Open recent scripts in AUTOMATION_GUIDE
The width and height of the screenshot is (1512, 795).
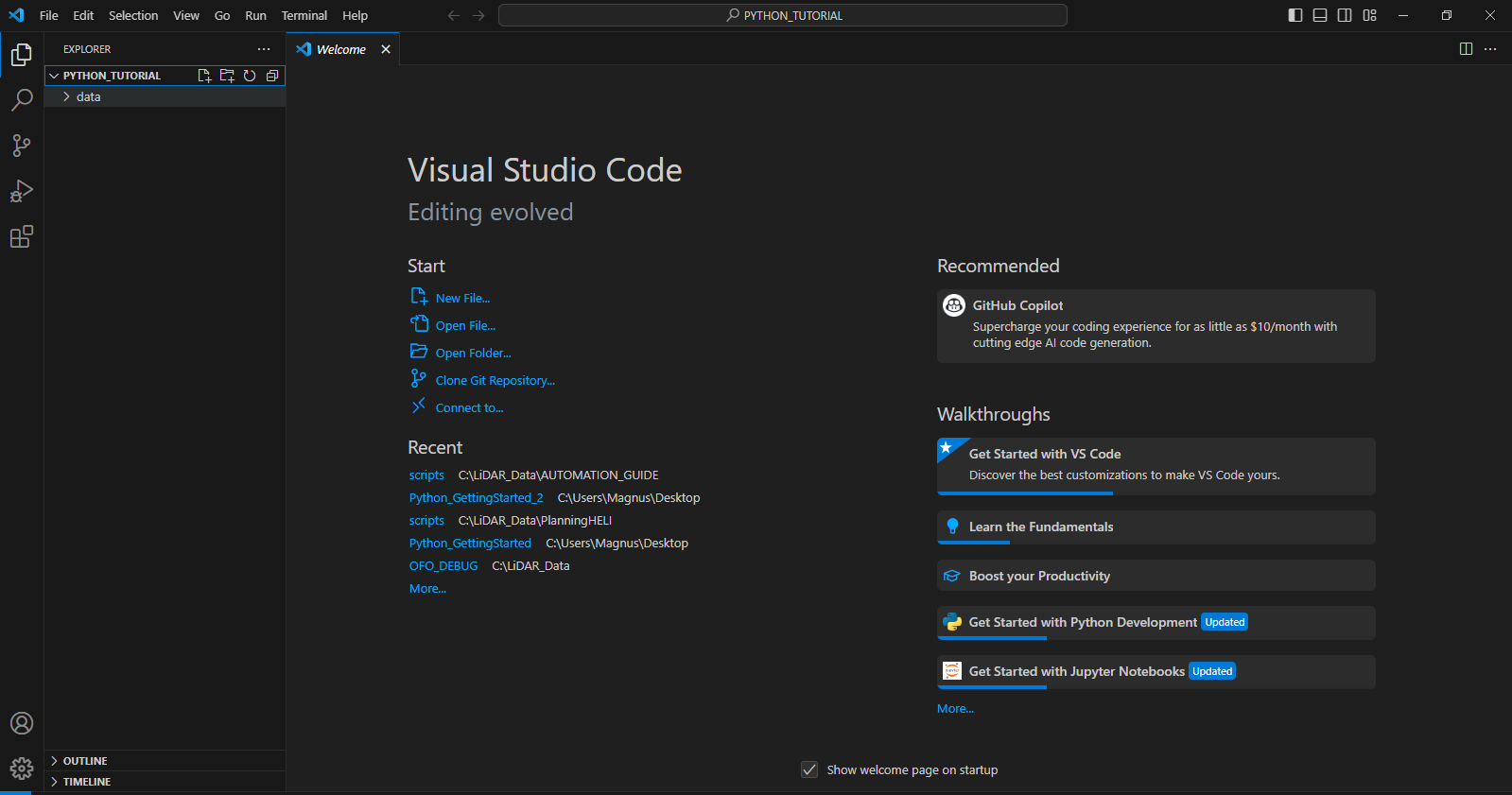(x=426, y=475)
